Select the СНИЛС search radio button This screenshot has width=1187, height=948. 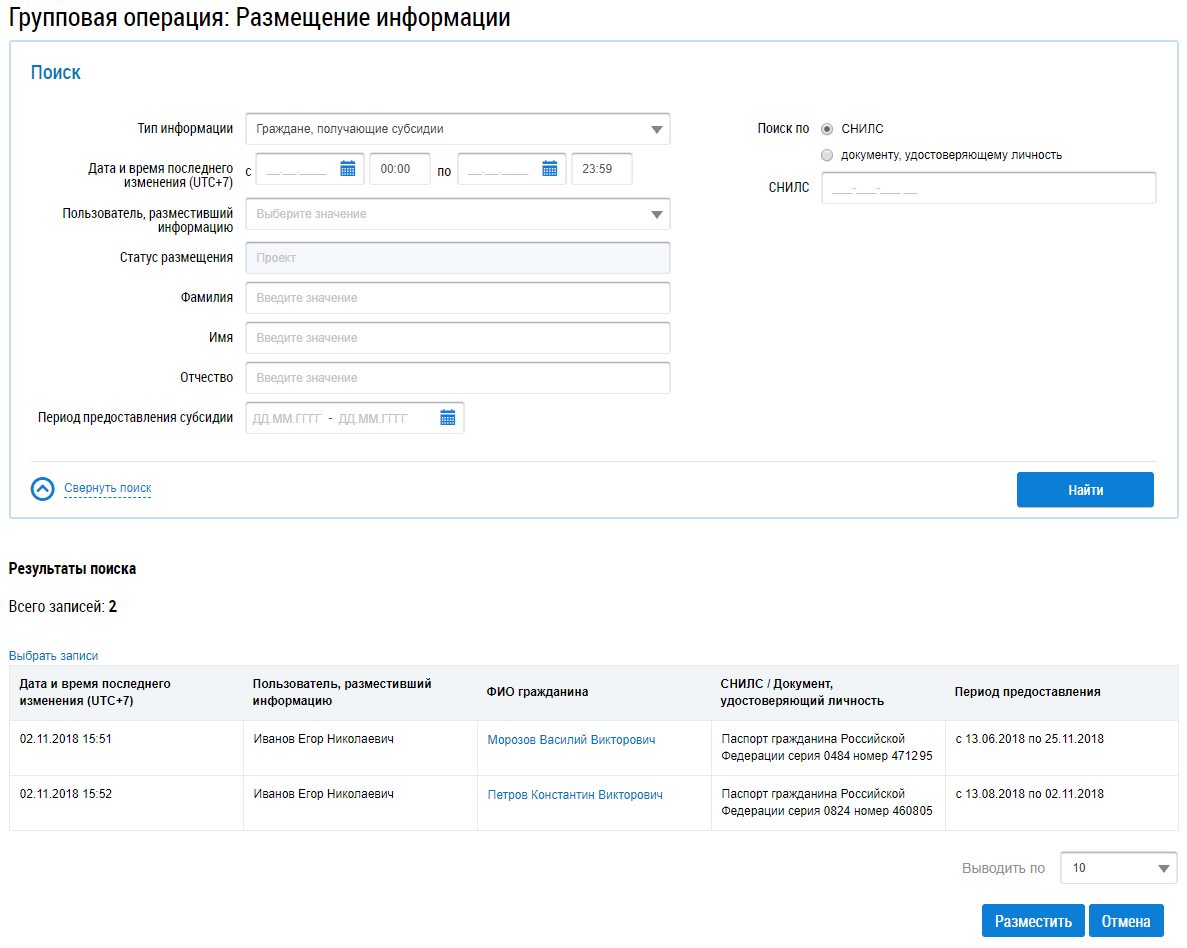pos(827,129)
